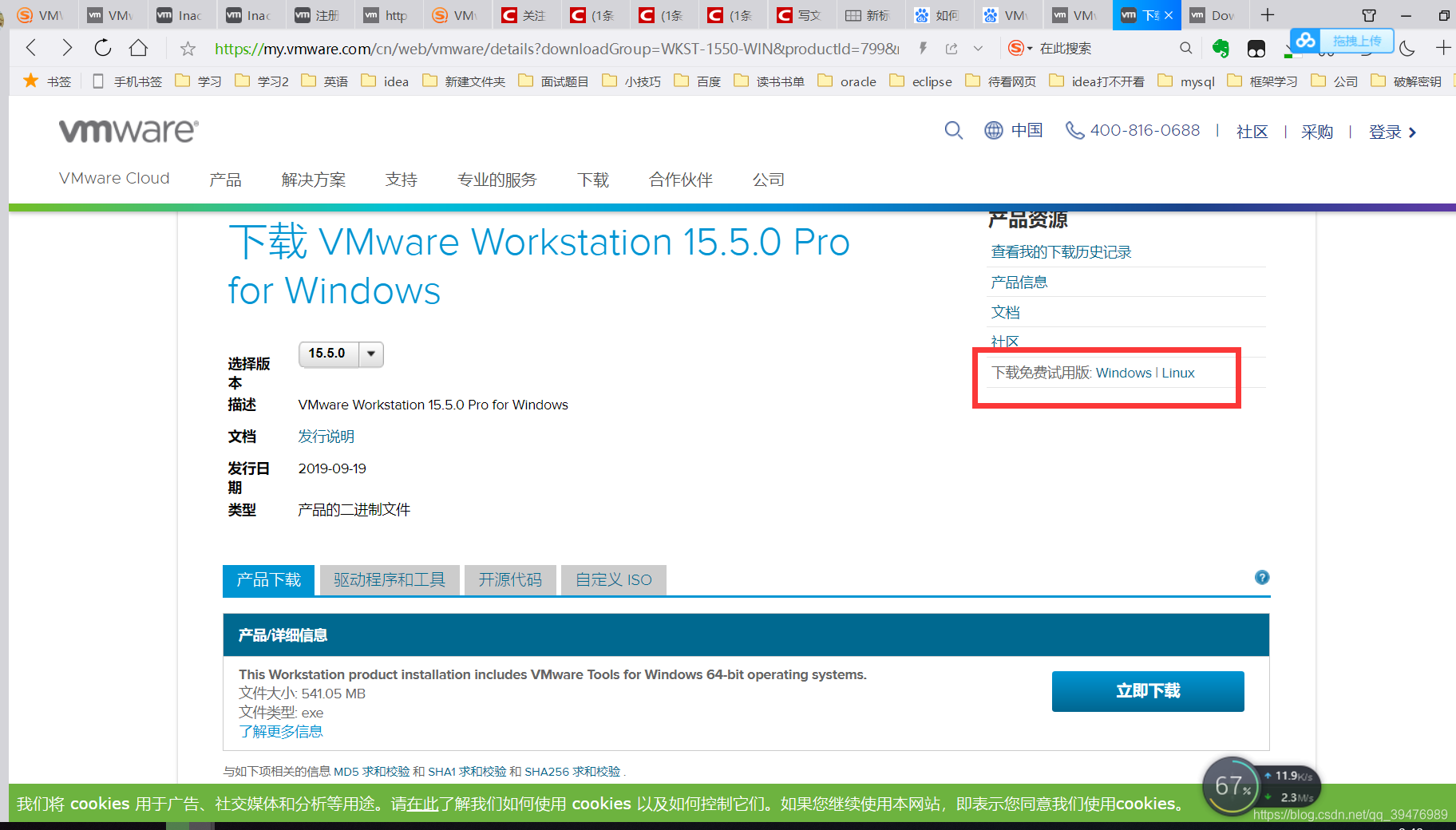Image resolution: width=1456 pixels, height=830 pixels.
Task: Open the 合作伙伴 menu
Action: coord(681,180)
